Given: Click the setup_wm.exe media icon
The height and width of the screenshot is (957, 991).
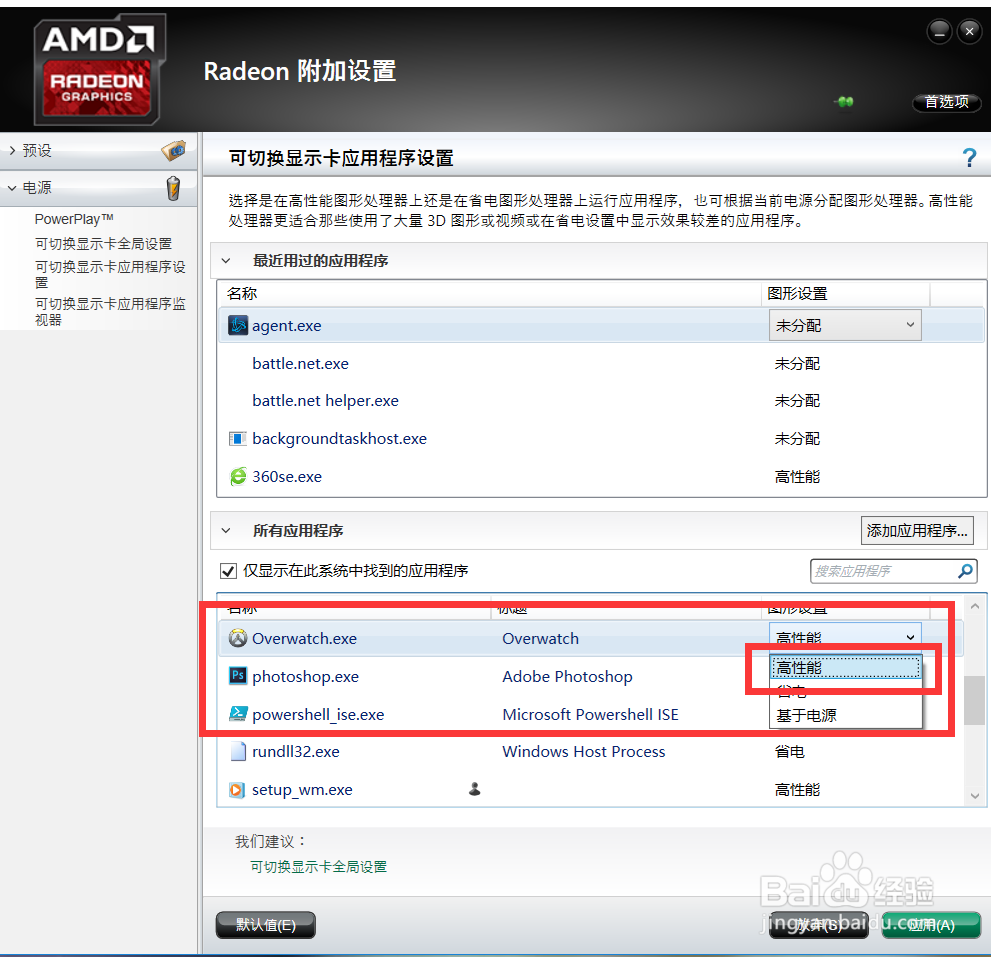Looking at the screenshot, I should tap(236, 789).
